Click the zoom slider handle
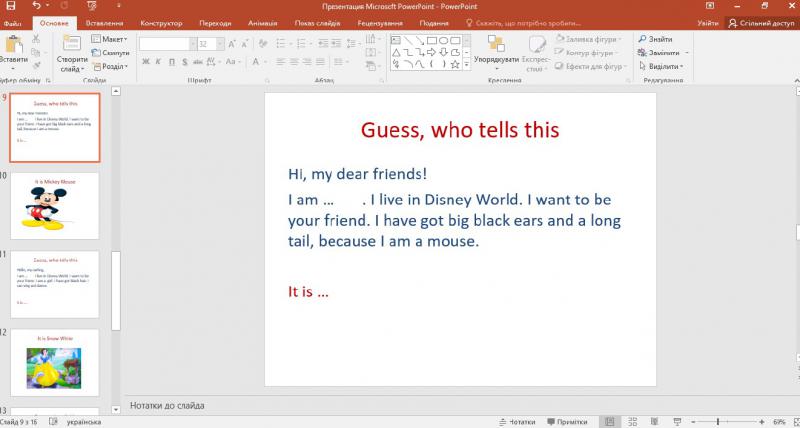 pos(718,422)
